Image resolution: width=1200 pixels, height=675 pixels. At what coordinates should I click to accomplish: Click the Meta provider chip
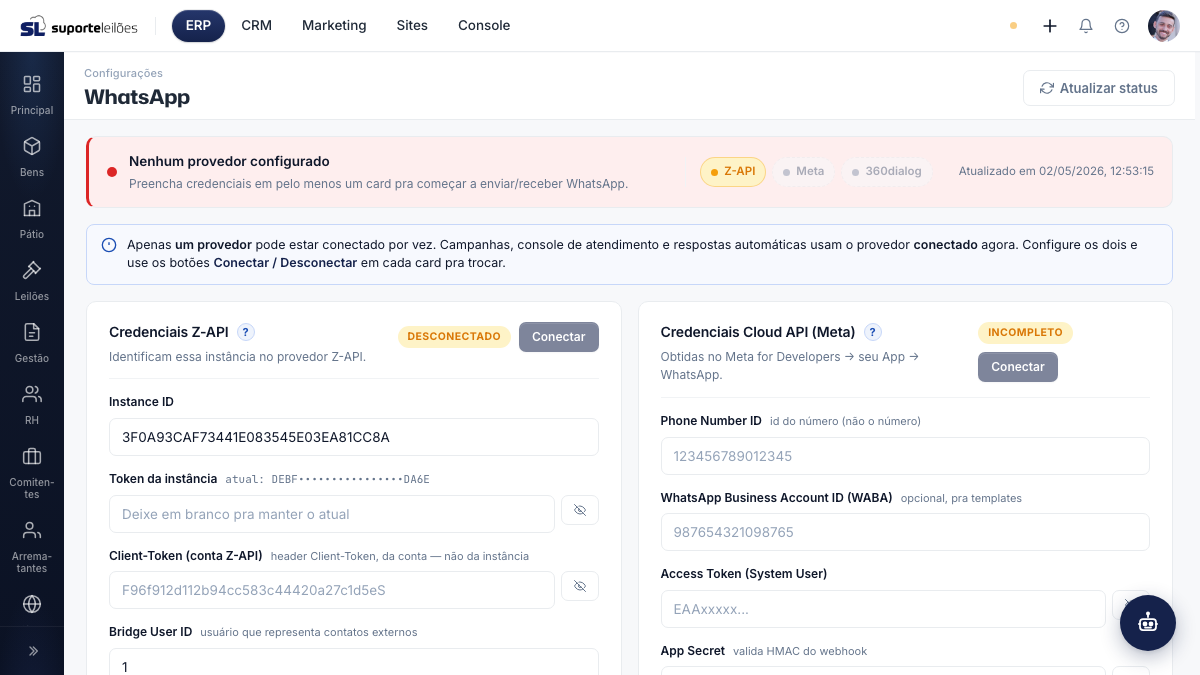point(803,172)
